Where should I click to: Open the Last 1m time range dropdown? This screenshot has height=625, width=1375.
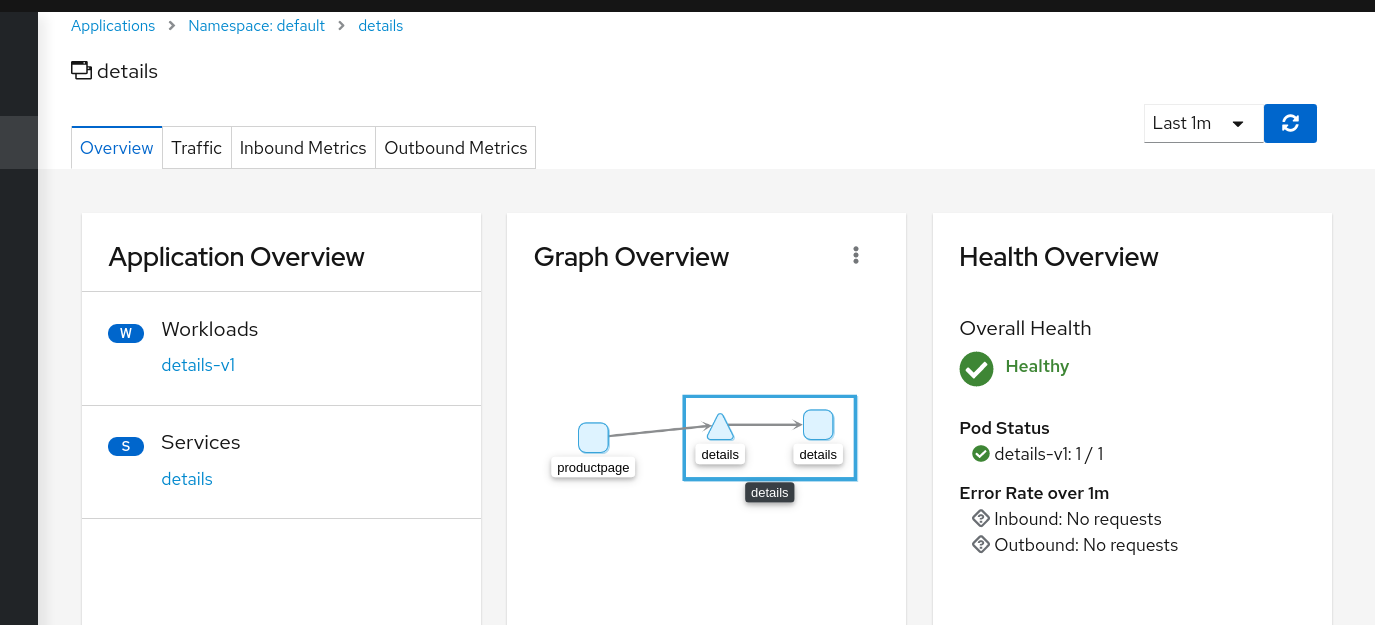click(x=1204, y=123)
